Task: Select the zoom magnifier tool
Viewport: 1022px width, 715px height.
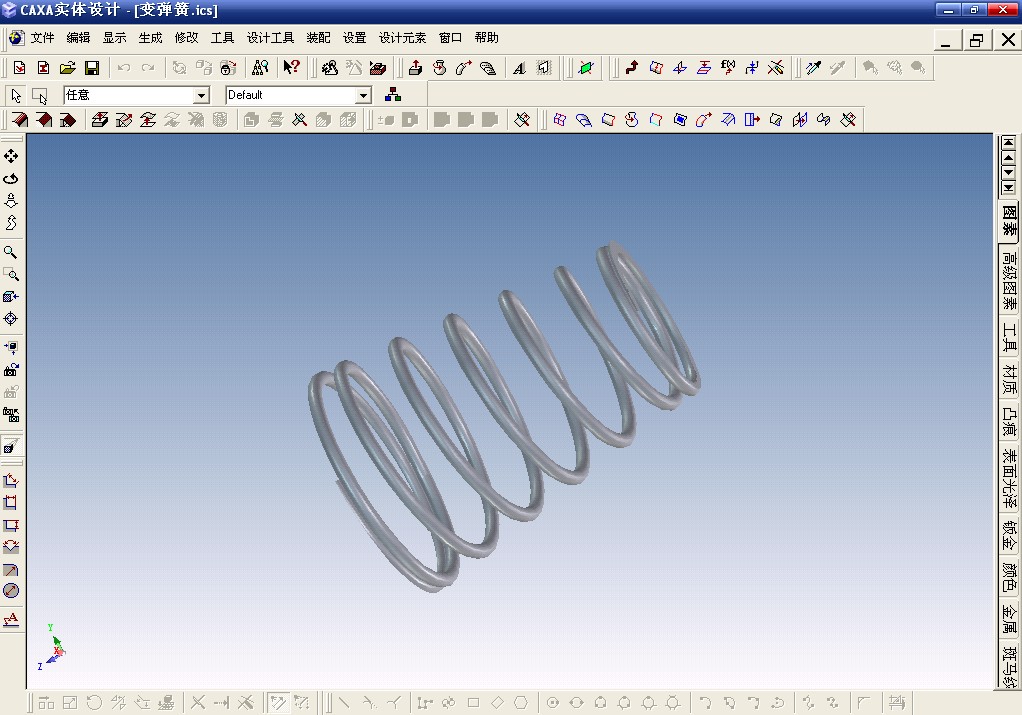Action: pos(11,252)
